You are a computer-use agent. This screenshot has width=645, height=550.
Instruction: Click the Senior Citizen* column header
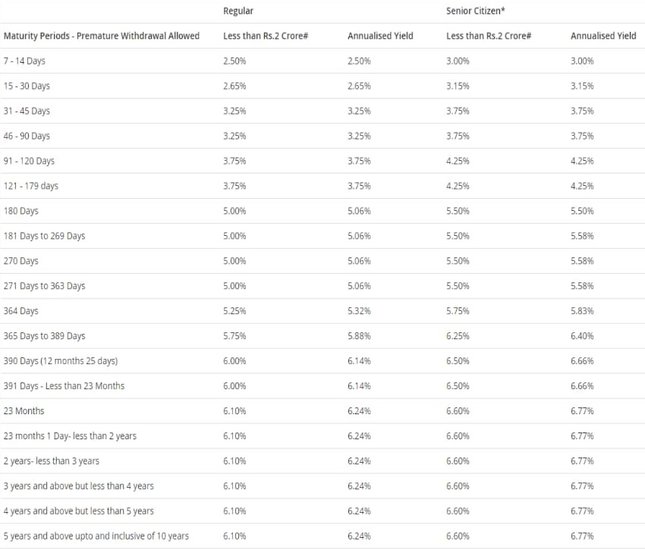pos(475,11)
